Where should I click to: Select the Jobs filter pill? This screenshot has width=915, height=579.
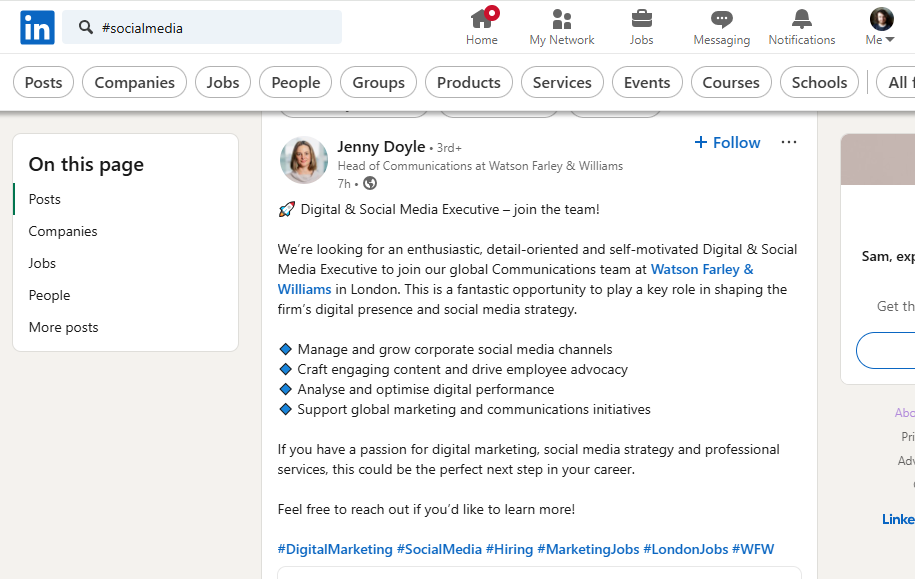click(222, 82)
